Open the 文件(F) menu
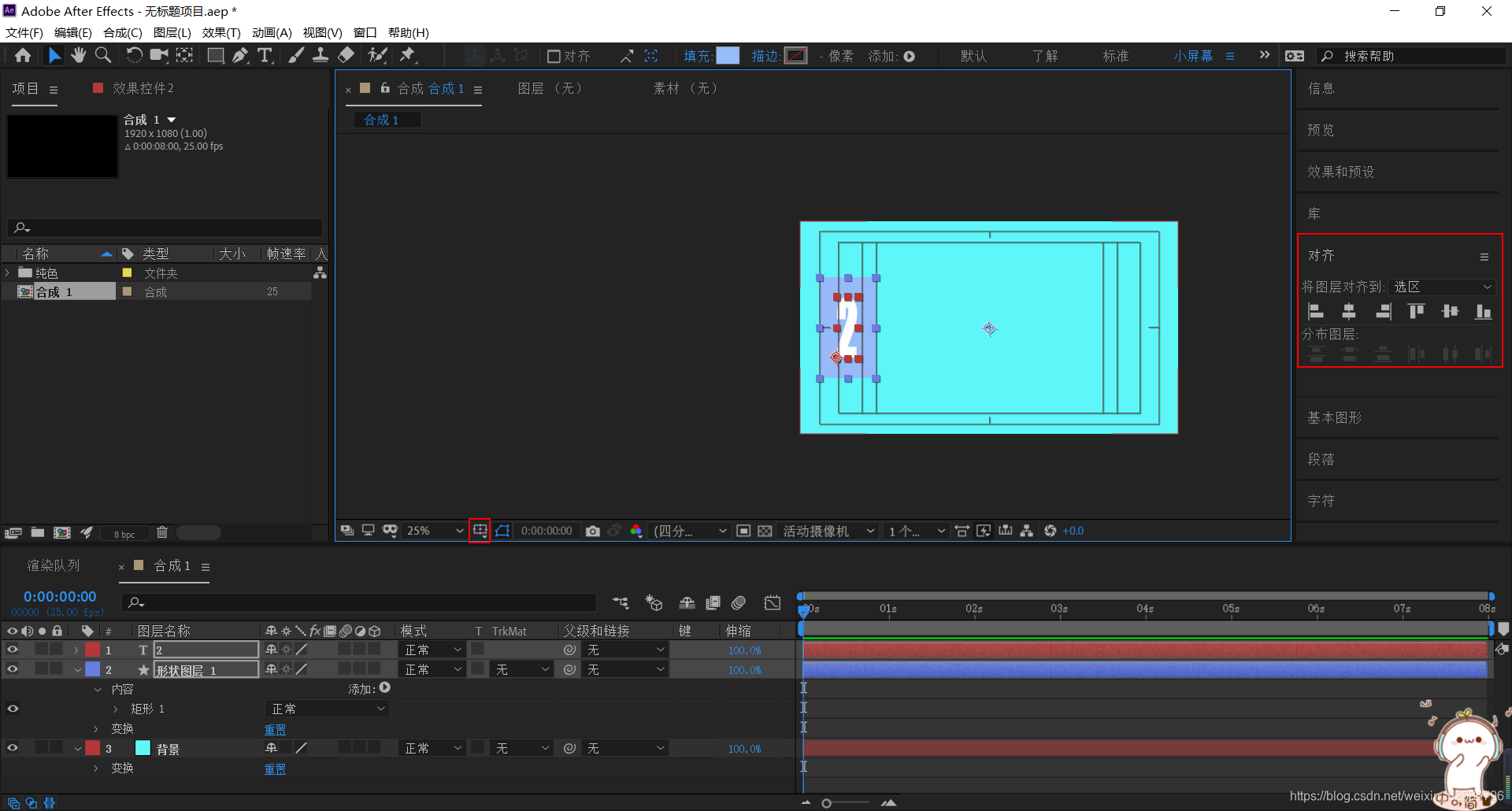 24,32
